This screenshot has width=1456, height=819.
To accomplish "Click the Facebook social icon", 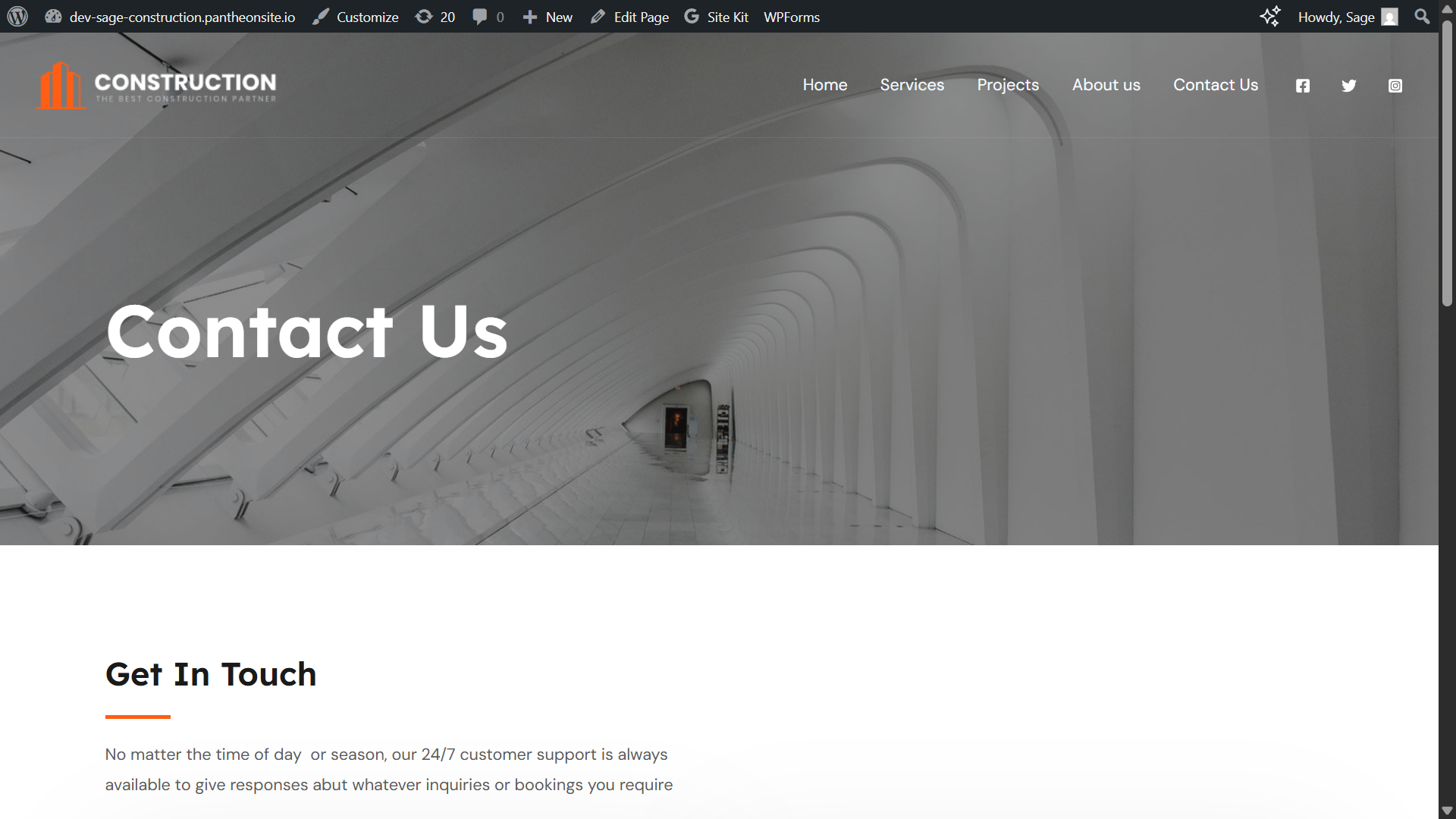I will (1303, 86).
